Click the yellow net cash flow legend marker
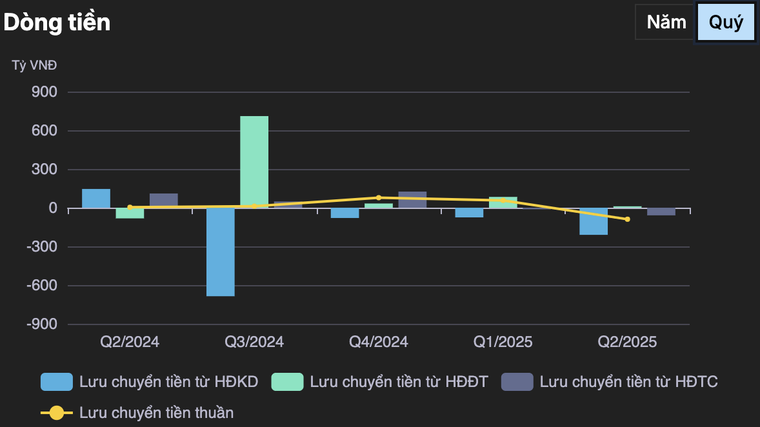The height and width of the screenshot is (427, 760). coord(56,412)
